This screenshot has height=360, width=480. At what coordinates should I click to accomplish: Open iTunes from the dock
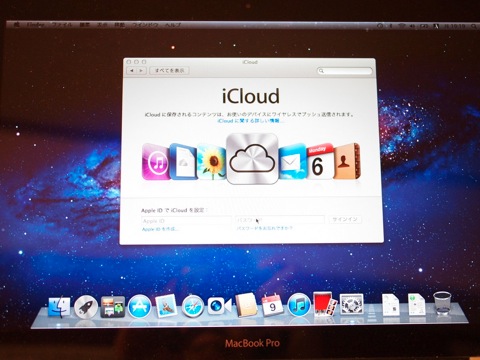coord(299,305)
